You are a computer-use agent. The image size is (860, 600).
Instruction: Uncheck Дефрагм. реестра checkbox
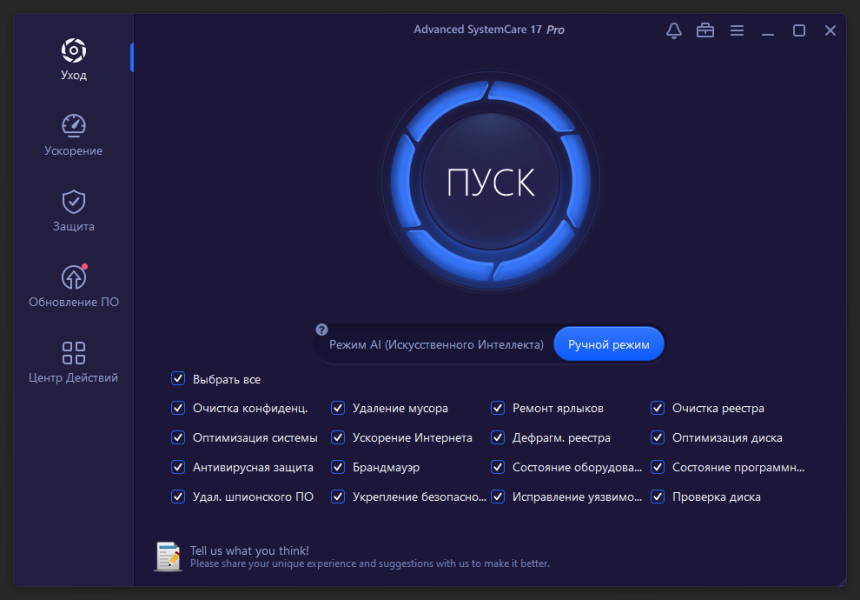497,438
